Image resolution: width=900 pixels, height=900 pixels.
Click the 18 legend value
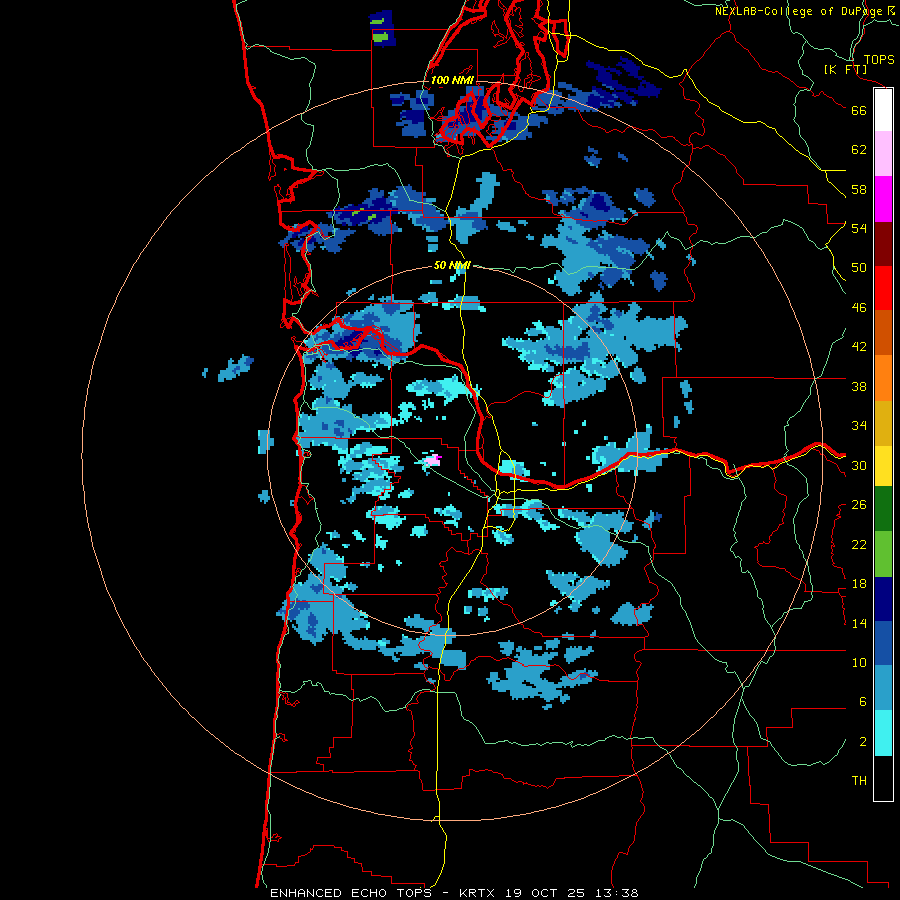coord(859,584)
